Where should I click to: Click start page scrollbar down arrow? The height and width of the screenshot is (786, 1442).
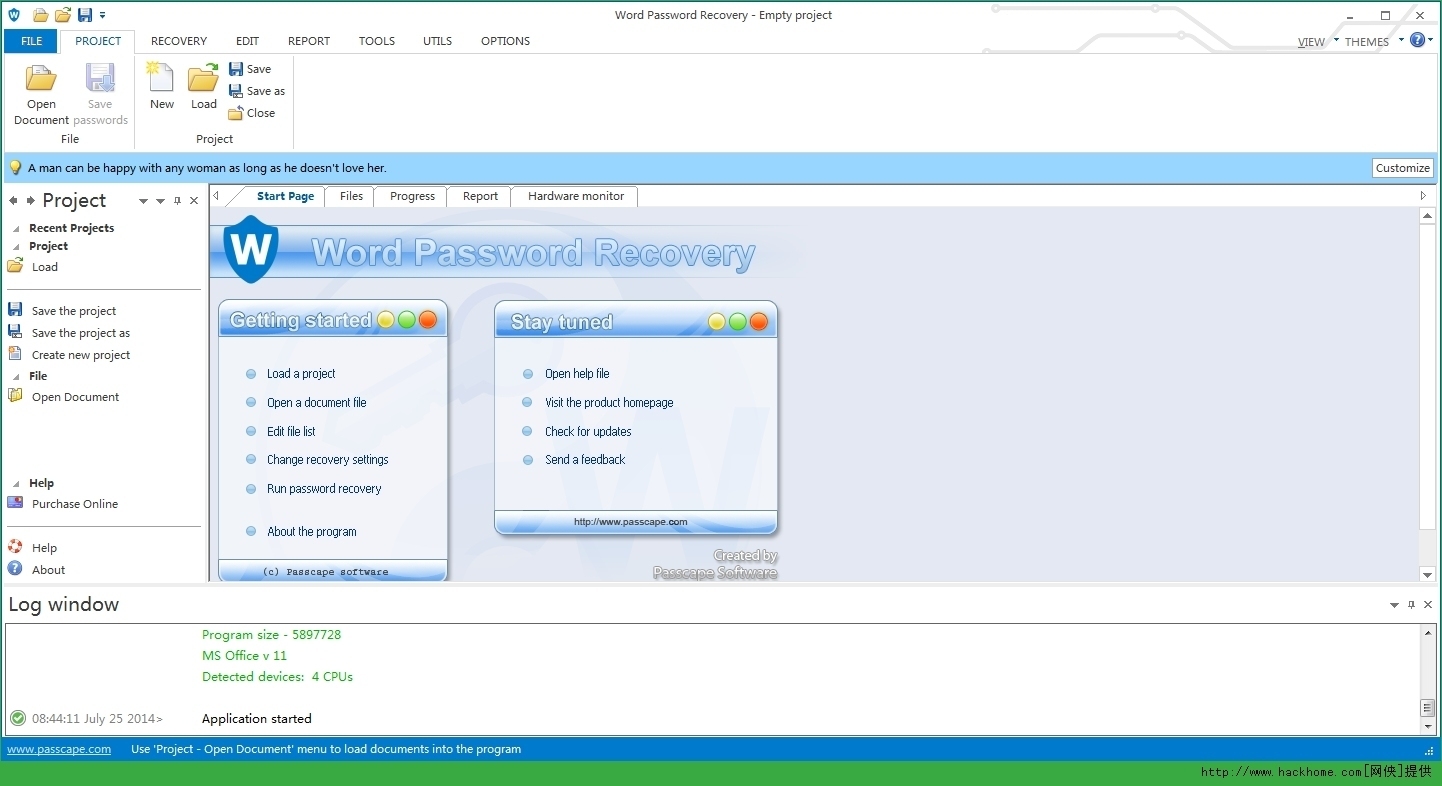(1427, 574)
